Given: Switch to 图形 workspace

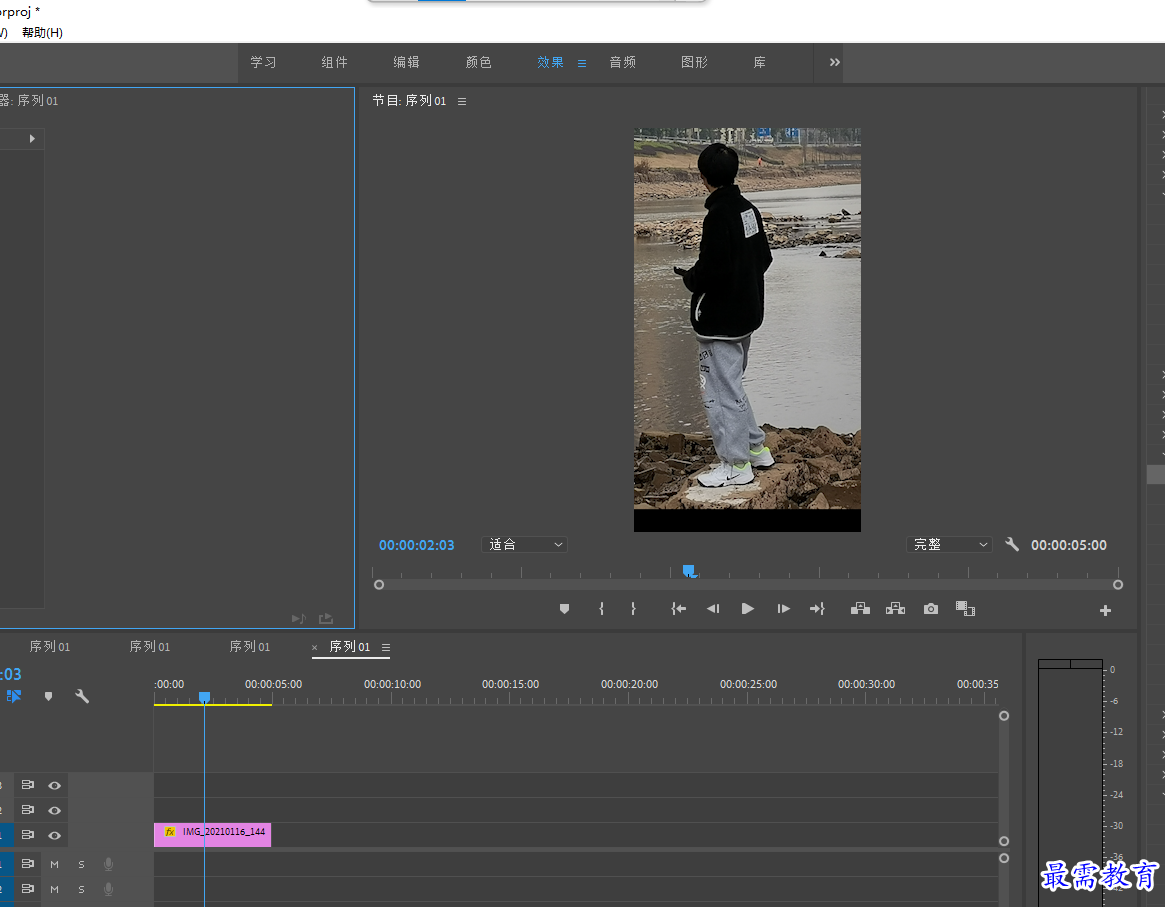Looking at the screenshot, I should pos(694,62).
